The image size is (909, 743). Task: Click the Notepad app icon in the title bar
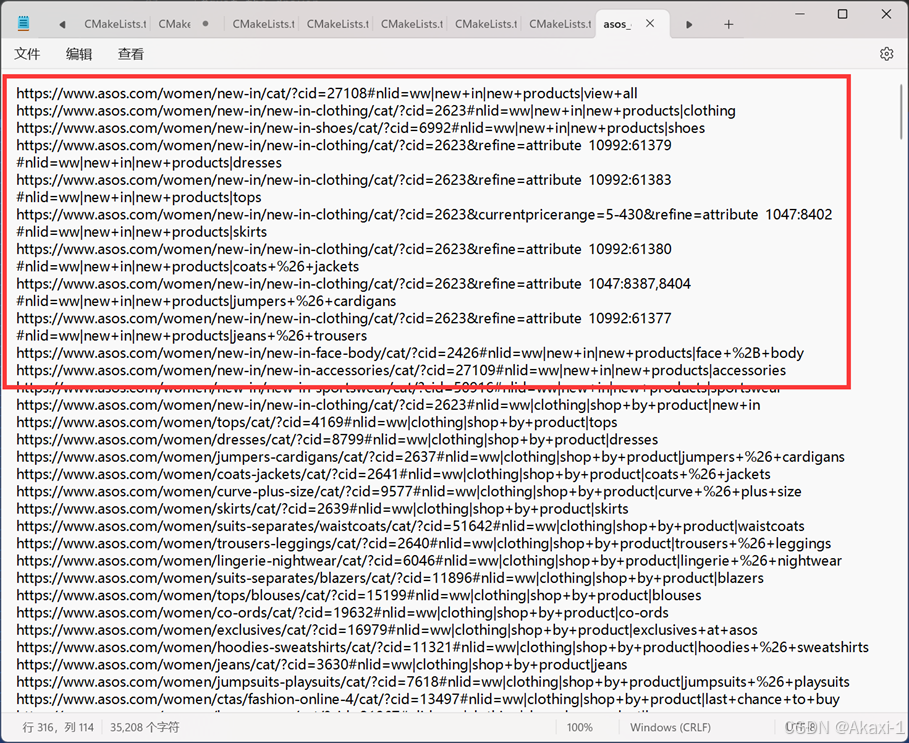coord(23,24)
